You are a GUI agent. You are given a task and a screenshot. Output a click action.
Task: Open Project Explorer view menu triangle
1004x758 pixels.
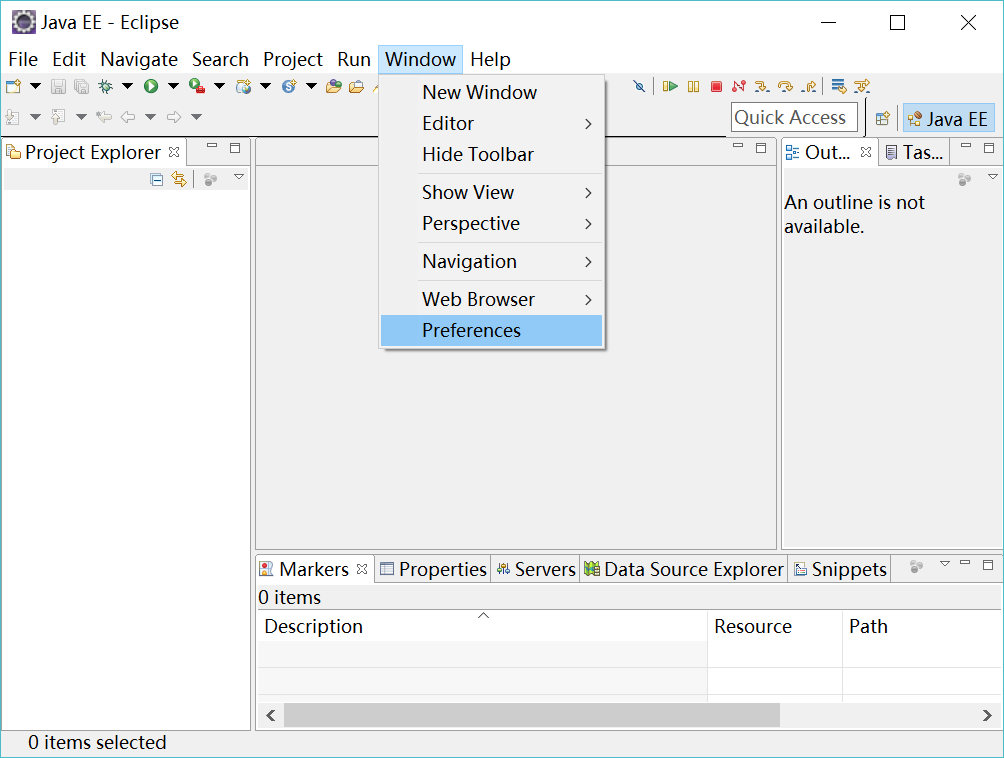coord(239,177)
